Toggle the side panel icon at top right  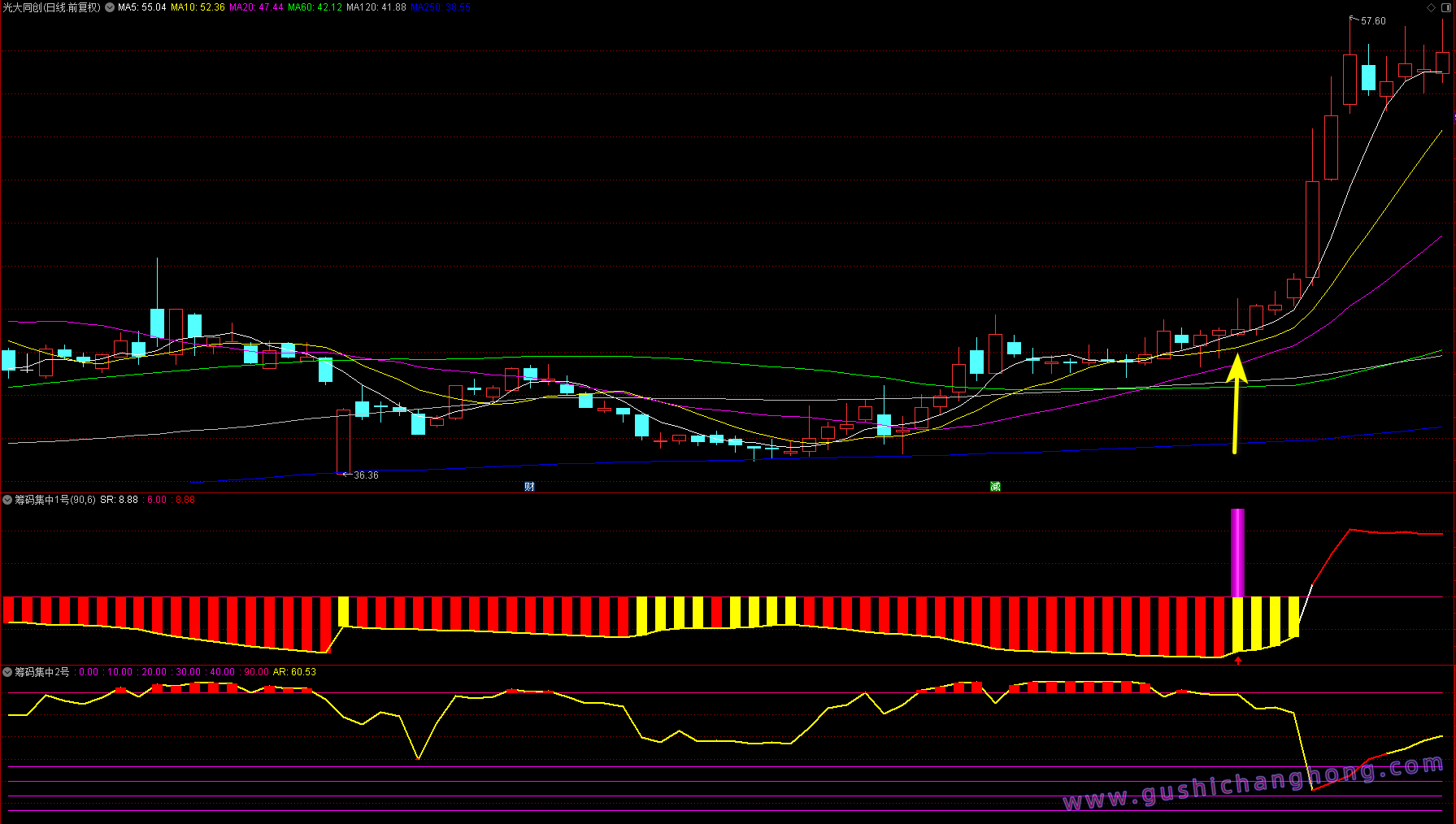point(1445,7)
